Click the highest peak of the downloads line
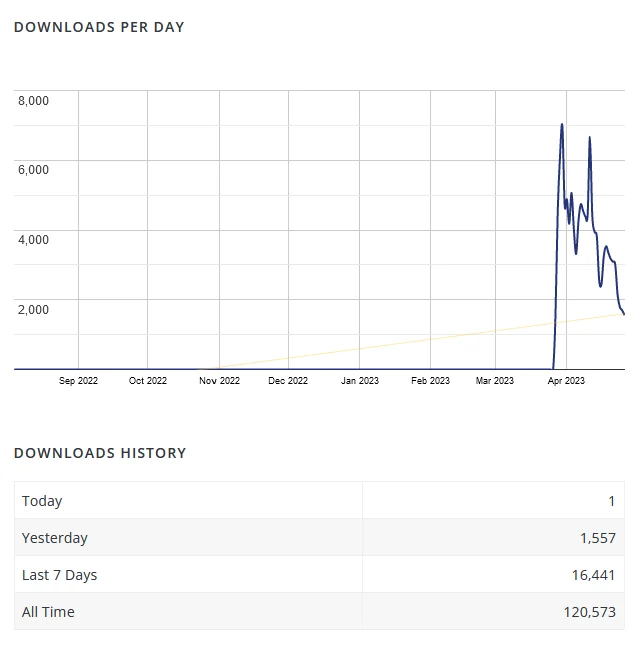640x658 pixels. 562,125
